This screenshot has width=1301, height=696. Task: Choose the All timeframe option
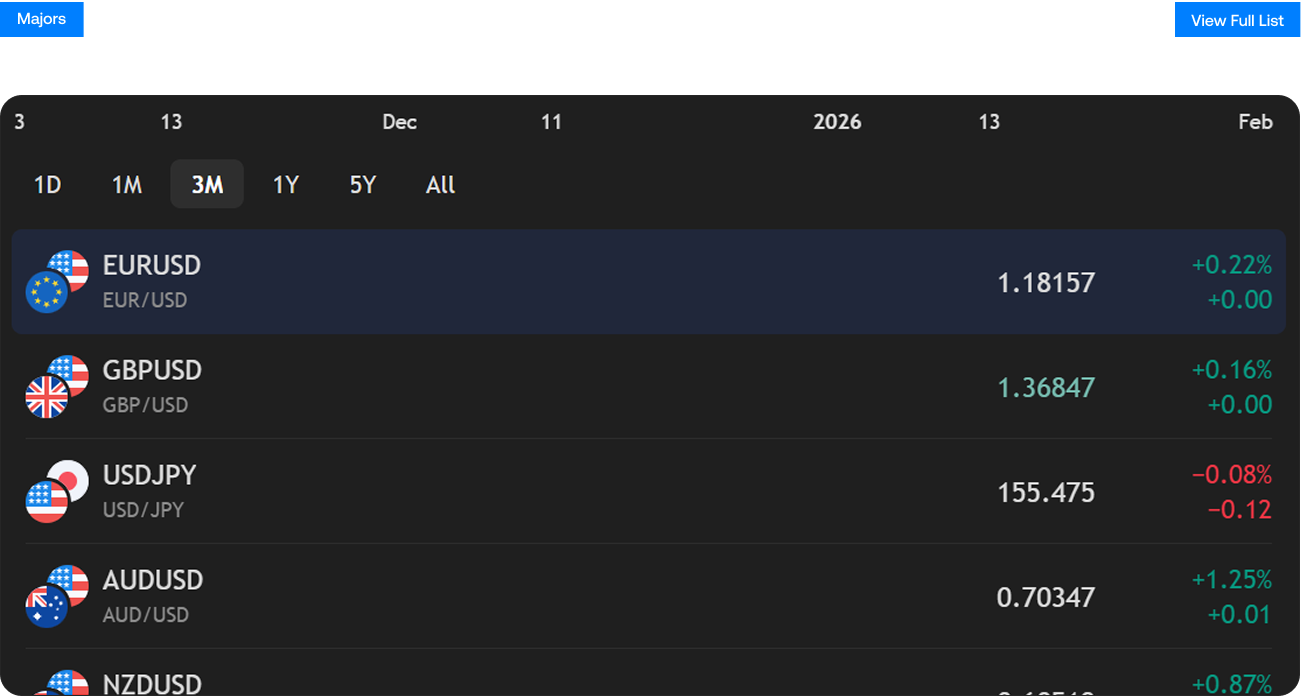(x=440, y=184)
